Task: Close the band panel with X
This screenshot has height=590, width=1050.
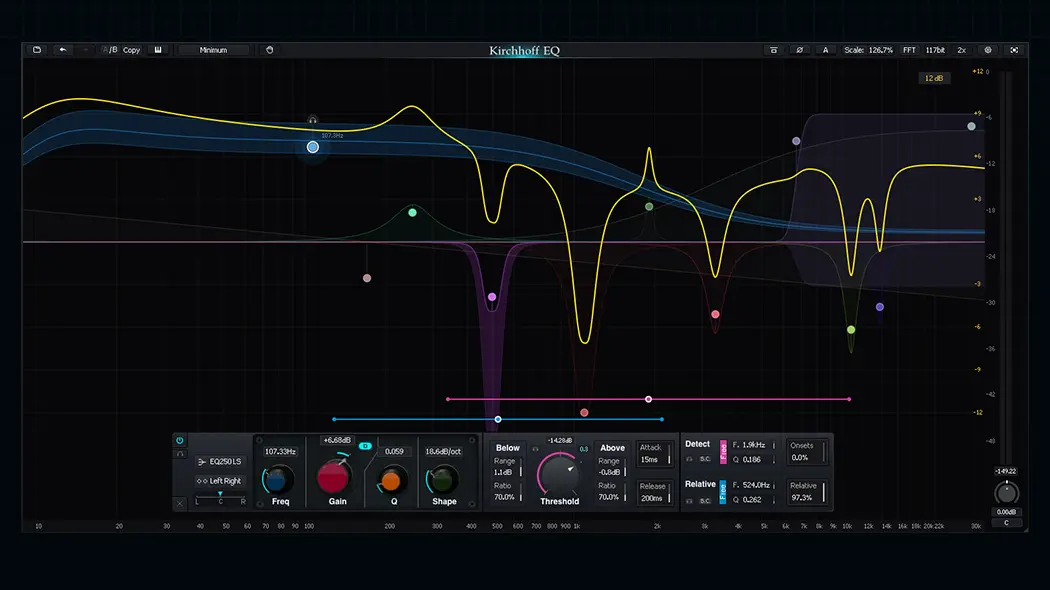Action: 179,503
